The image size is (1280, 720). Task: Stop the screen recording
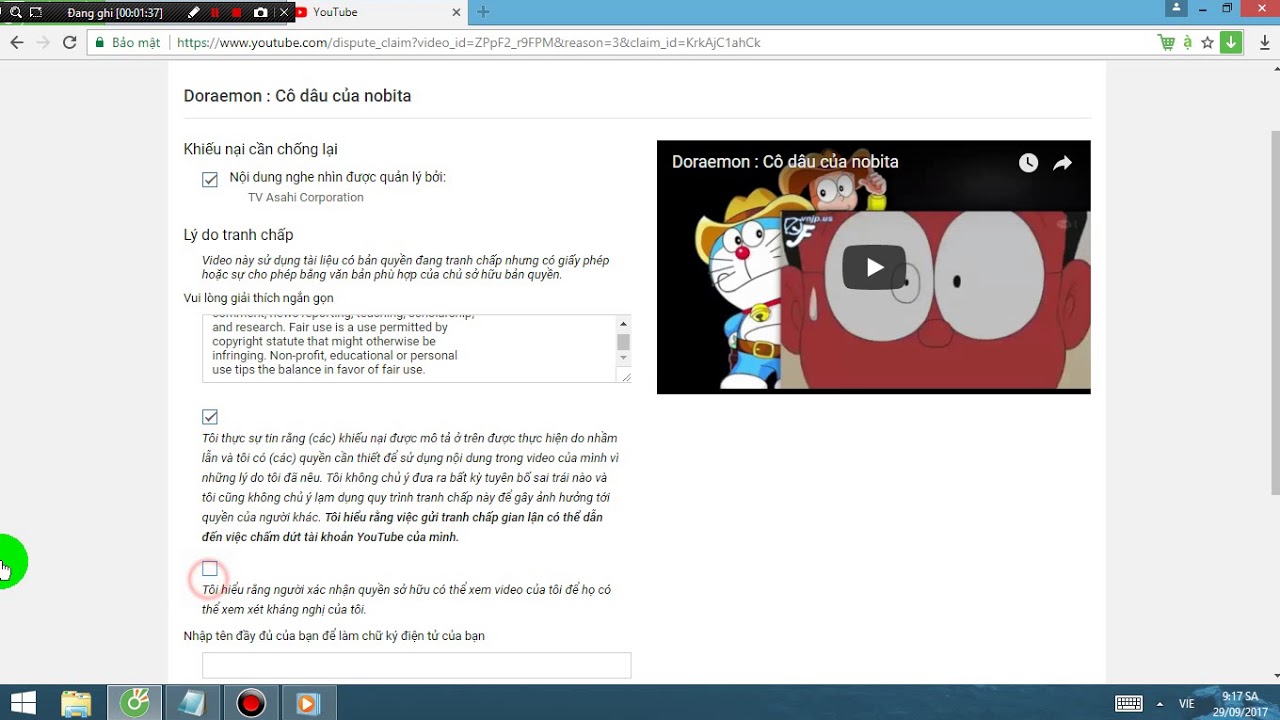[238, 13]
